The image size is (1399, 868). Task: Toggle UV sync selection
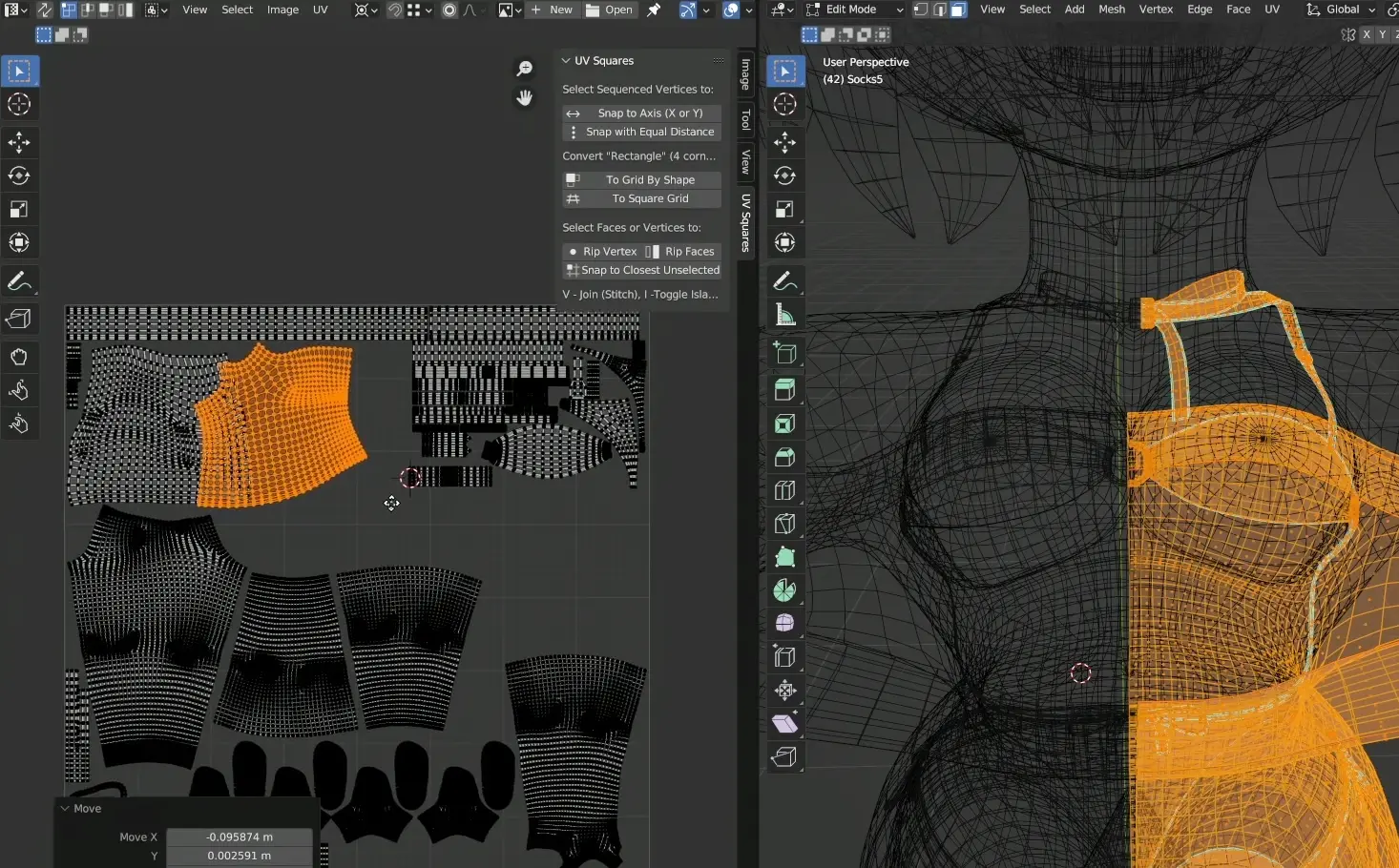point(45,10)
